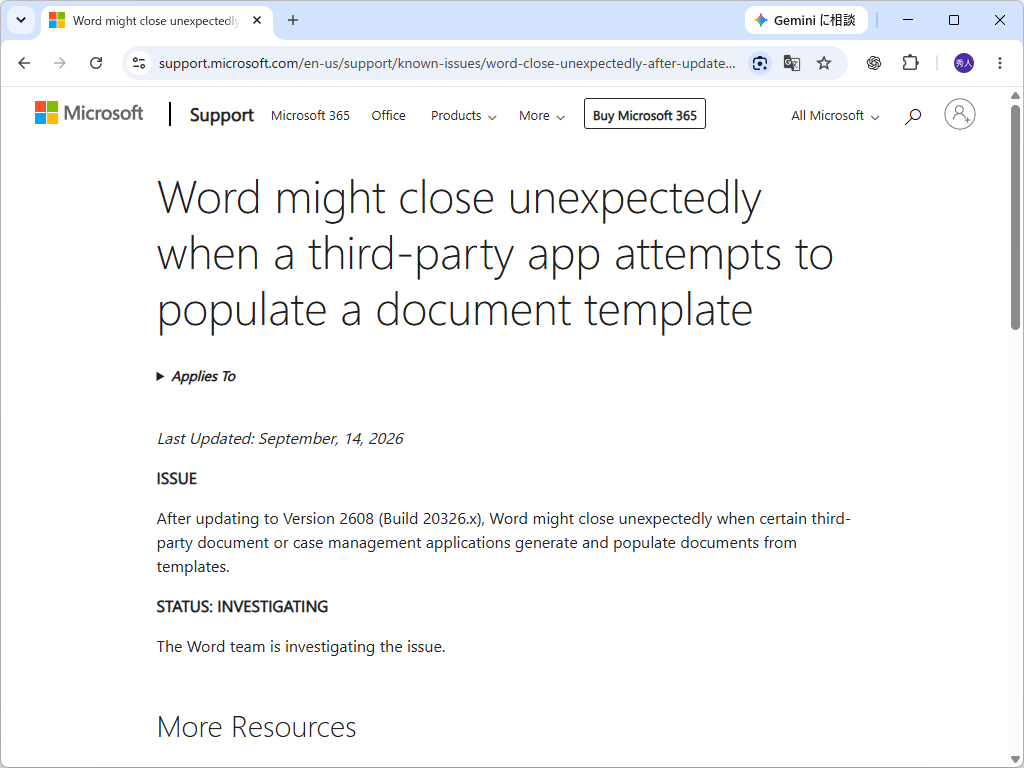
Task: Close the Word might close tab
Action: (x=257, y=20)
